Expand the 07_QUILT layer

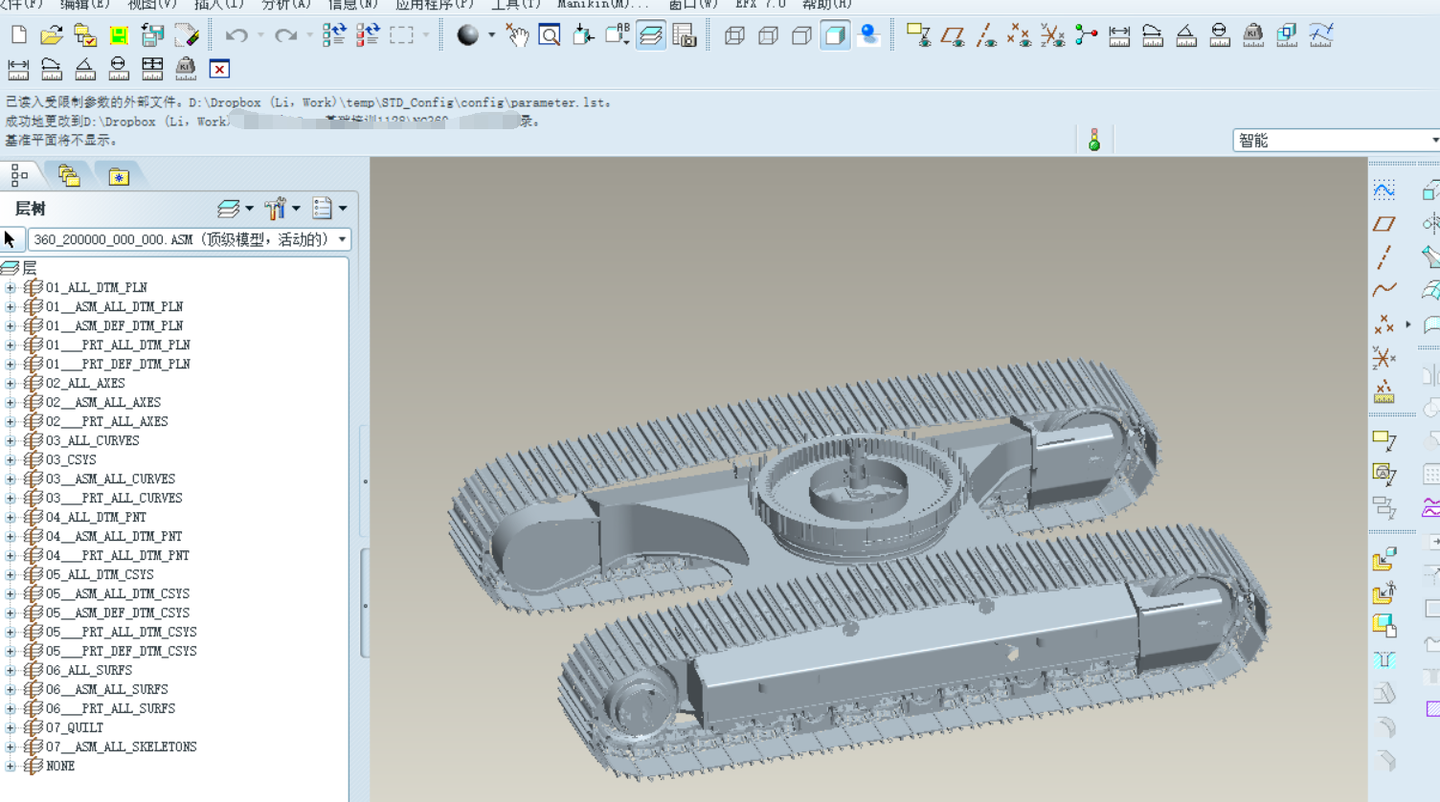[x=10, y=728]
